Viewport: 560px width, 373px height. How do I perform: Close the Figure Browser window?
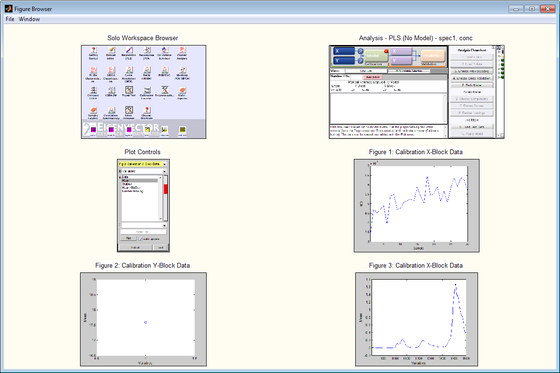(547, 9)
